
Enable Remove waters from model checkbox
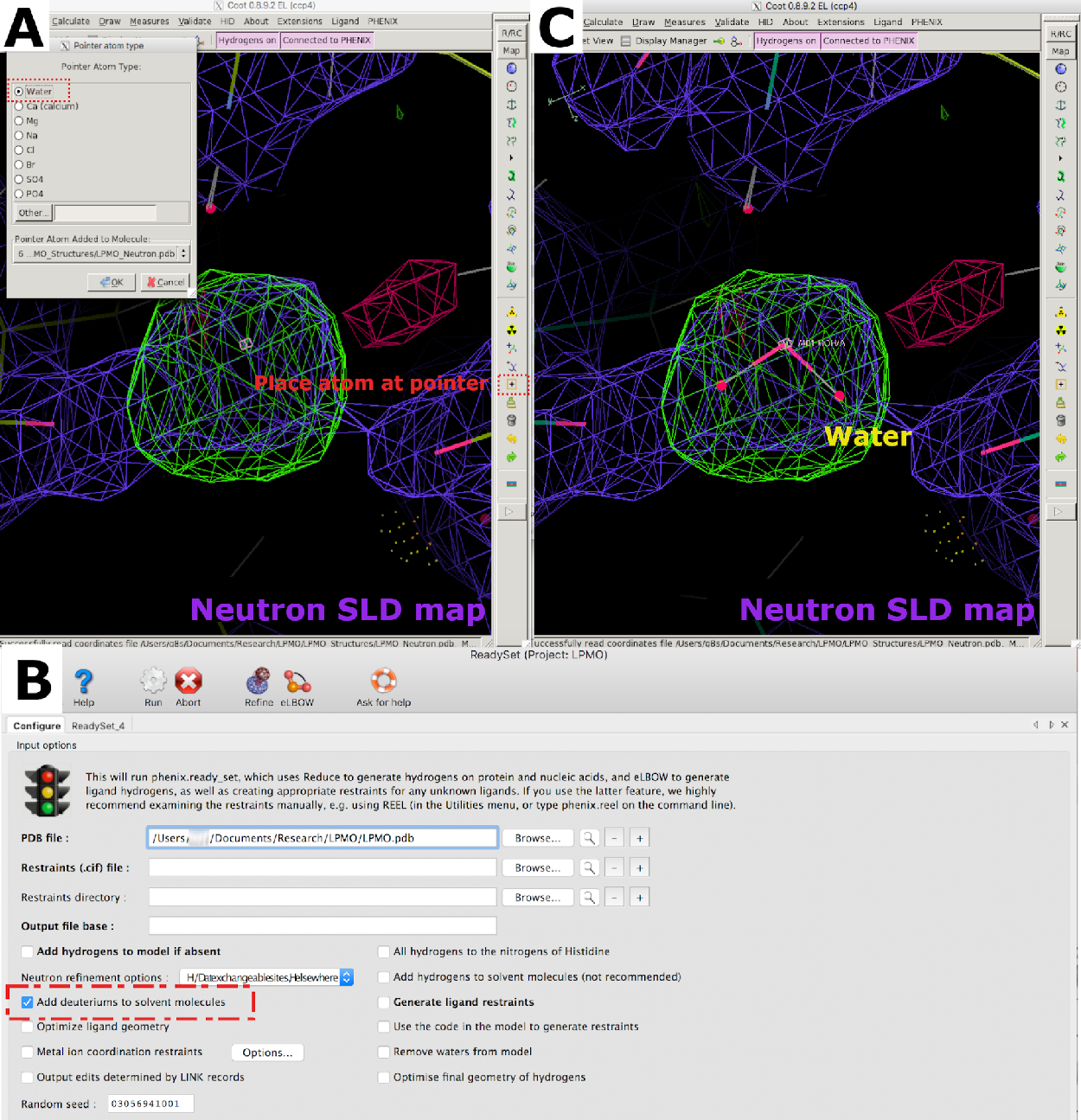coord(384,1052)
